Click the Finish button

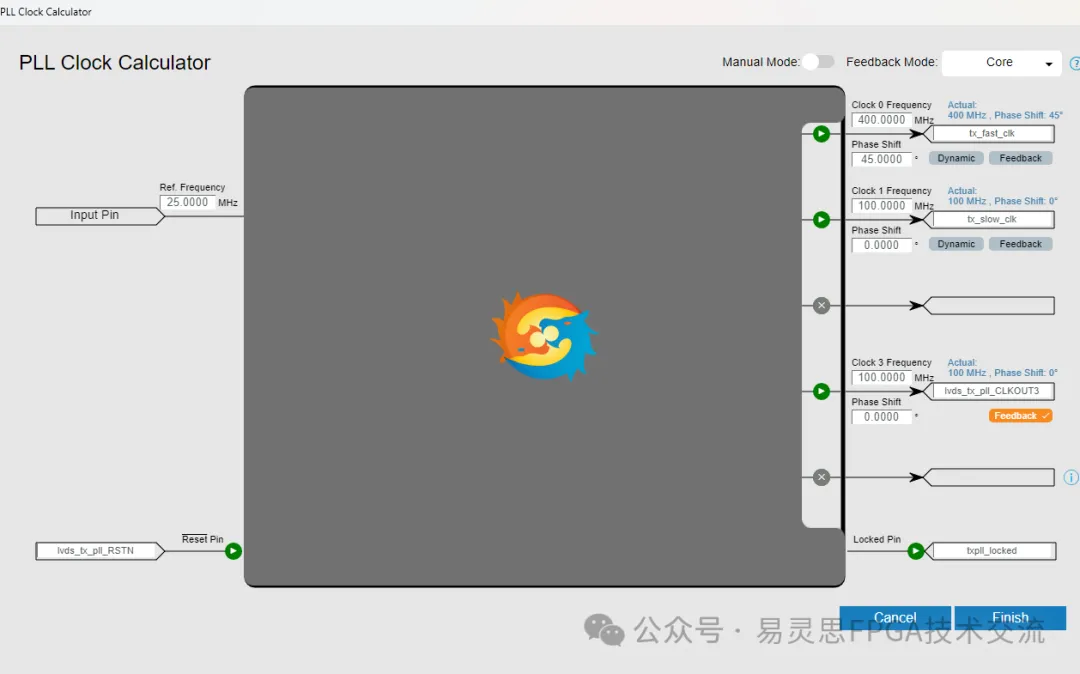coord(1010,618)
